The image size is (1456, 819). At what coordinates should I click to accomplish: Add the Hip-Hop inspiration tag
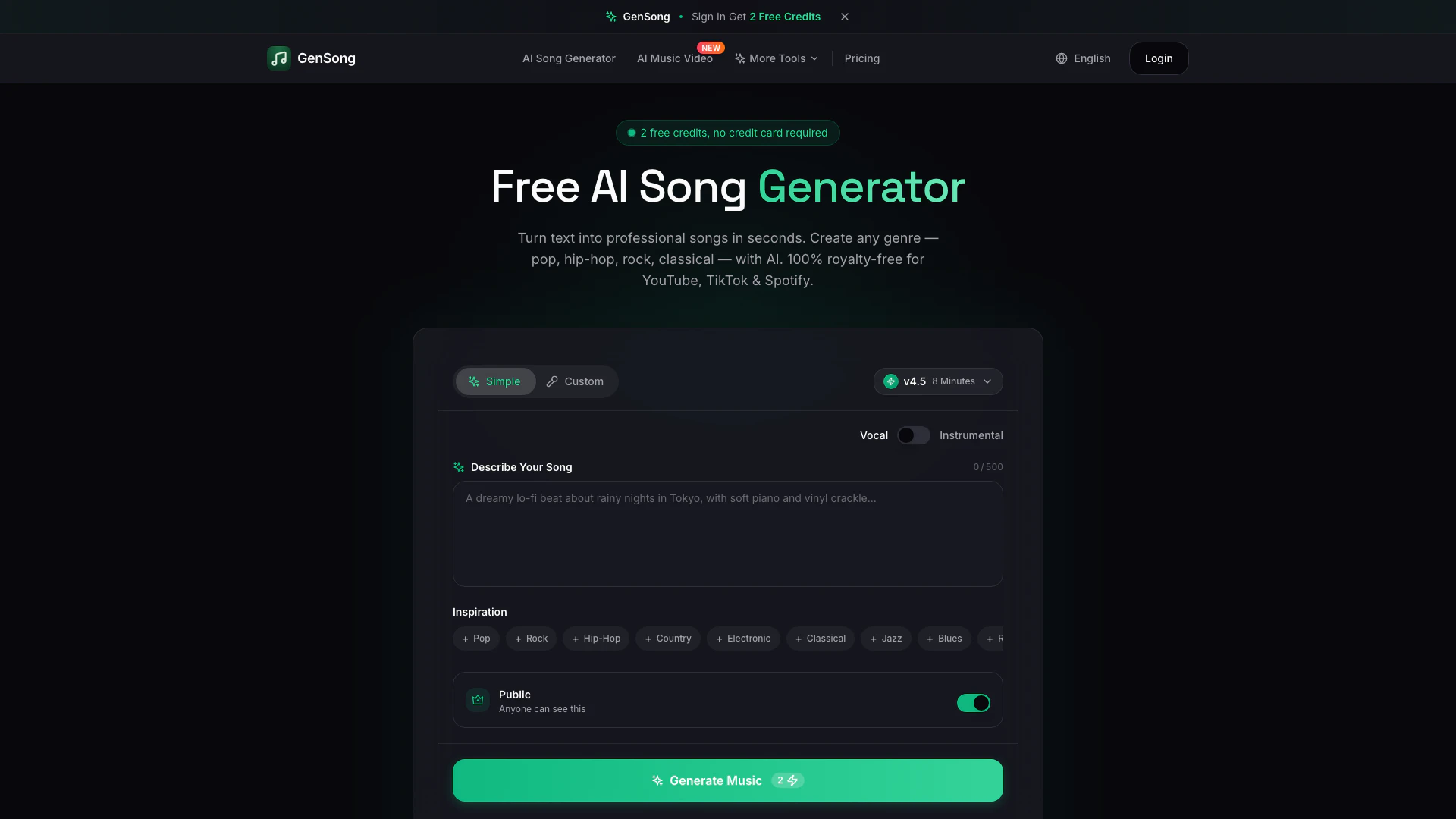tap(596, 639)
